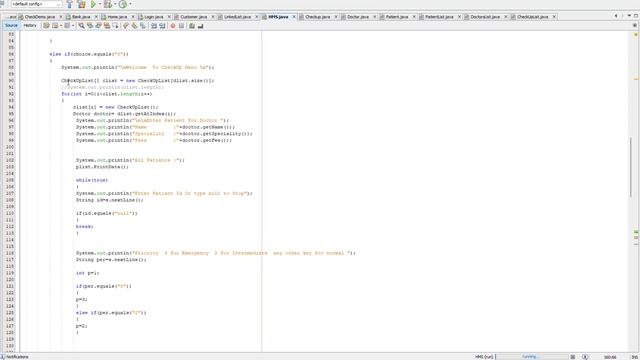Viewport: 640px width, 360px height.
Task: Close the Customer.java tab
Action: 213,17
